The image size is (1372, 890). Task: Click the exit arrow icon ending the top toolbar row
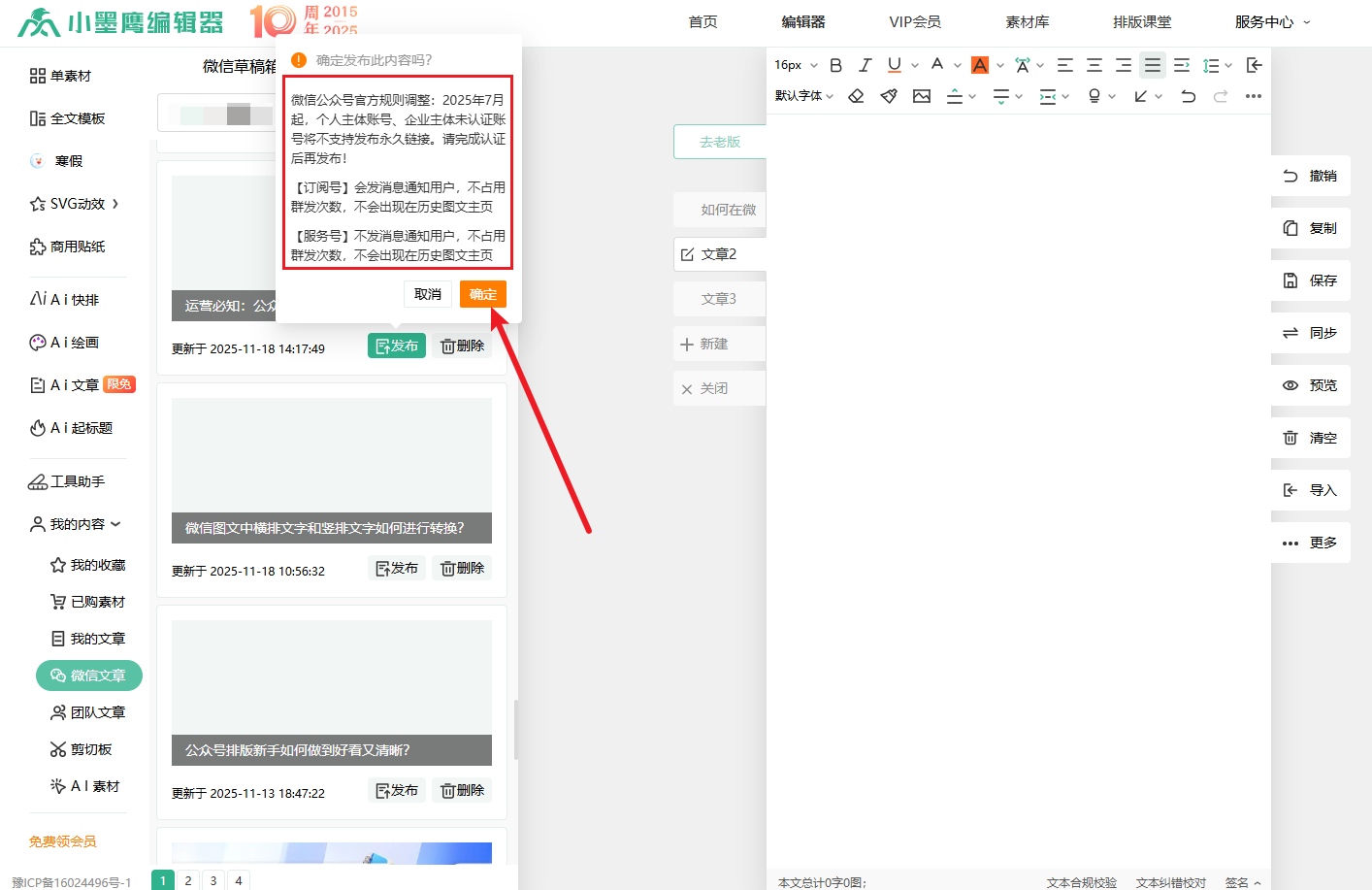point(1254,65)
